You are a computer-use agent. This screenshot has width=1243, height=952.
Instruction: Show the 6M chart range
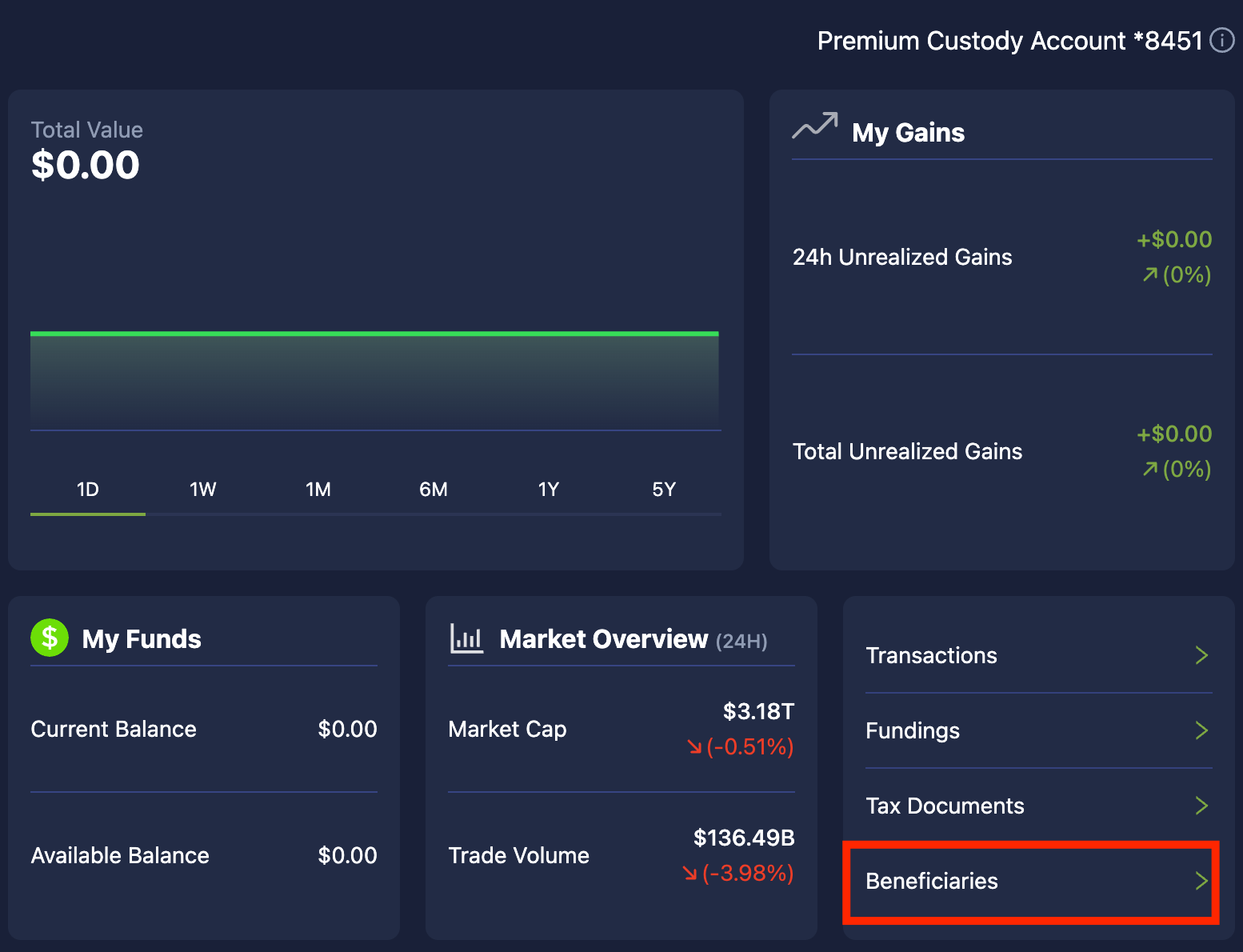[434, 490]
